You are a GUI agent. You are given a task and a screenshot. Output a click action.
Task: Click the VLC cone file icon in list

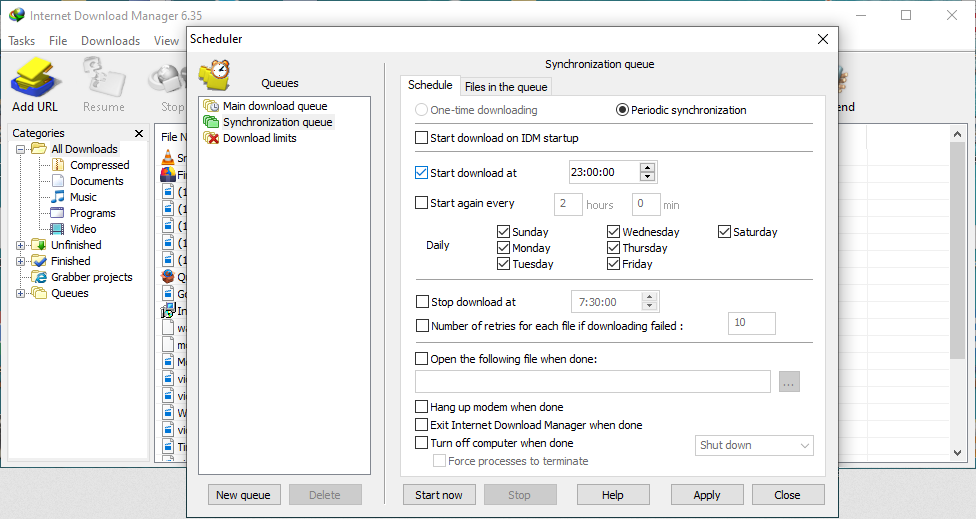(167, 157)
